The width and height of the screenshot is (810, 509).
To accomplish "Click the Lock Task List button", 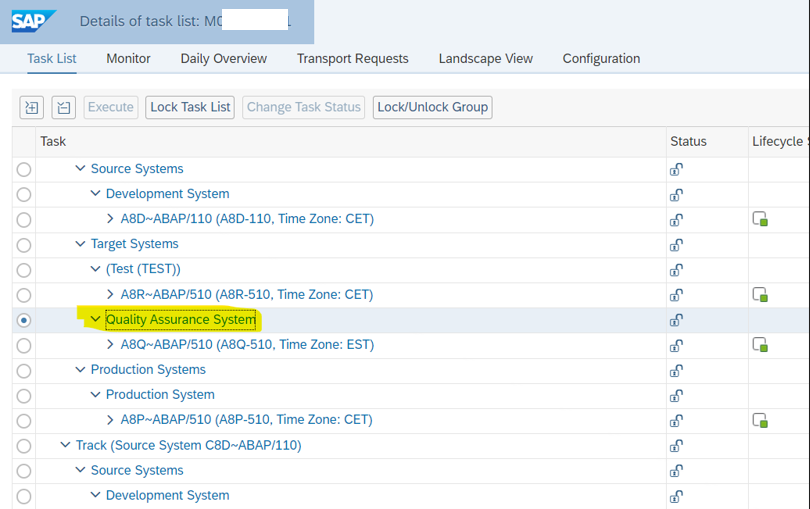I will coord(190,107).
